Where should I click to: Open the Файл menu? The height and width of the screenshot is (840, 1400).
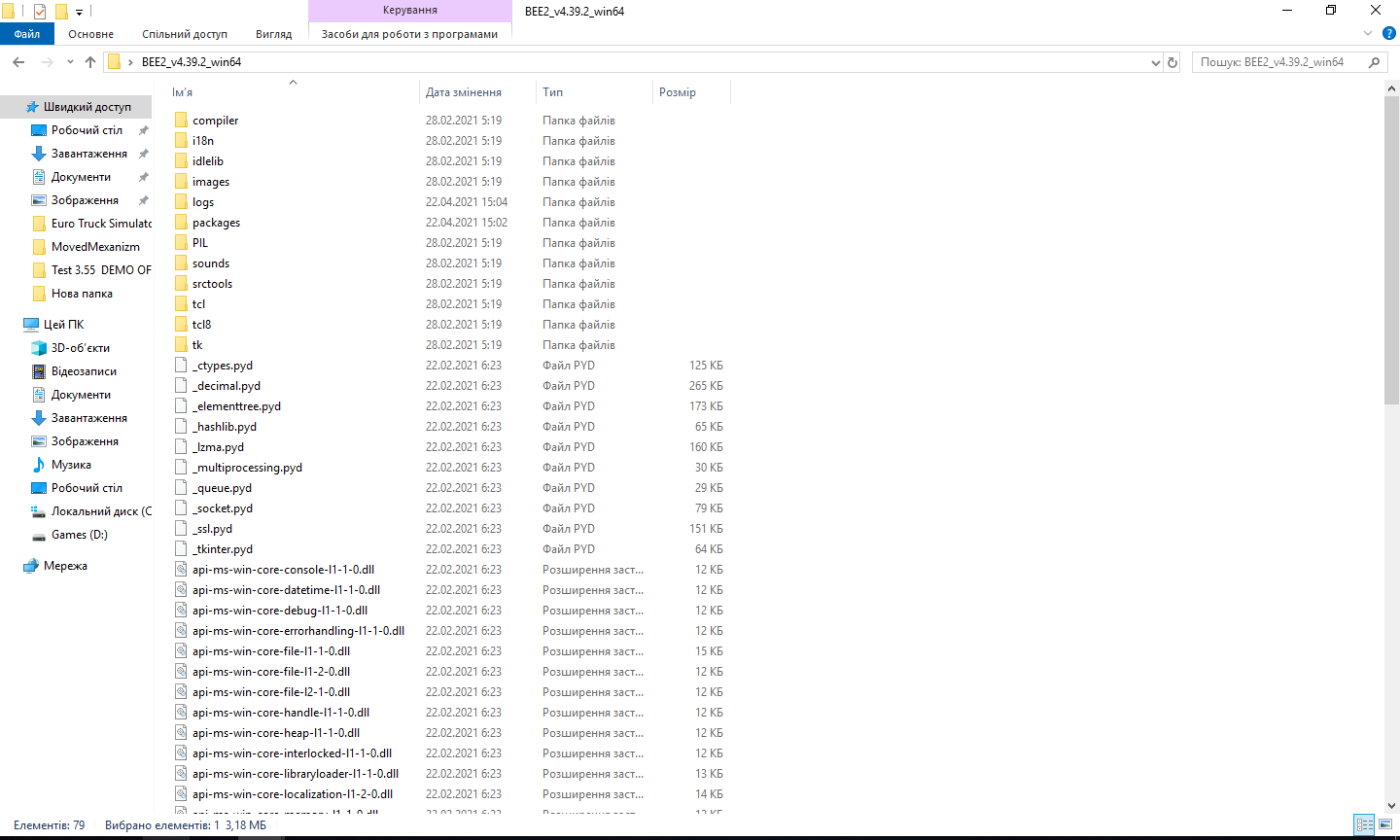tap(27, 32)
